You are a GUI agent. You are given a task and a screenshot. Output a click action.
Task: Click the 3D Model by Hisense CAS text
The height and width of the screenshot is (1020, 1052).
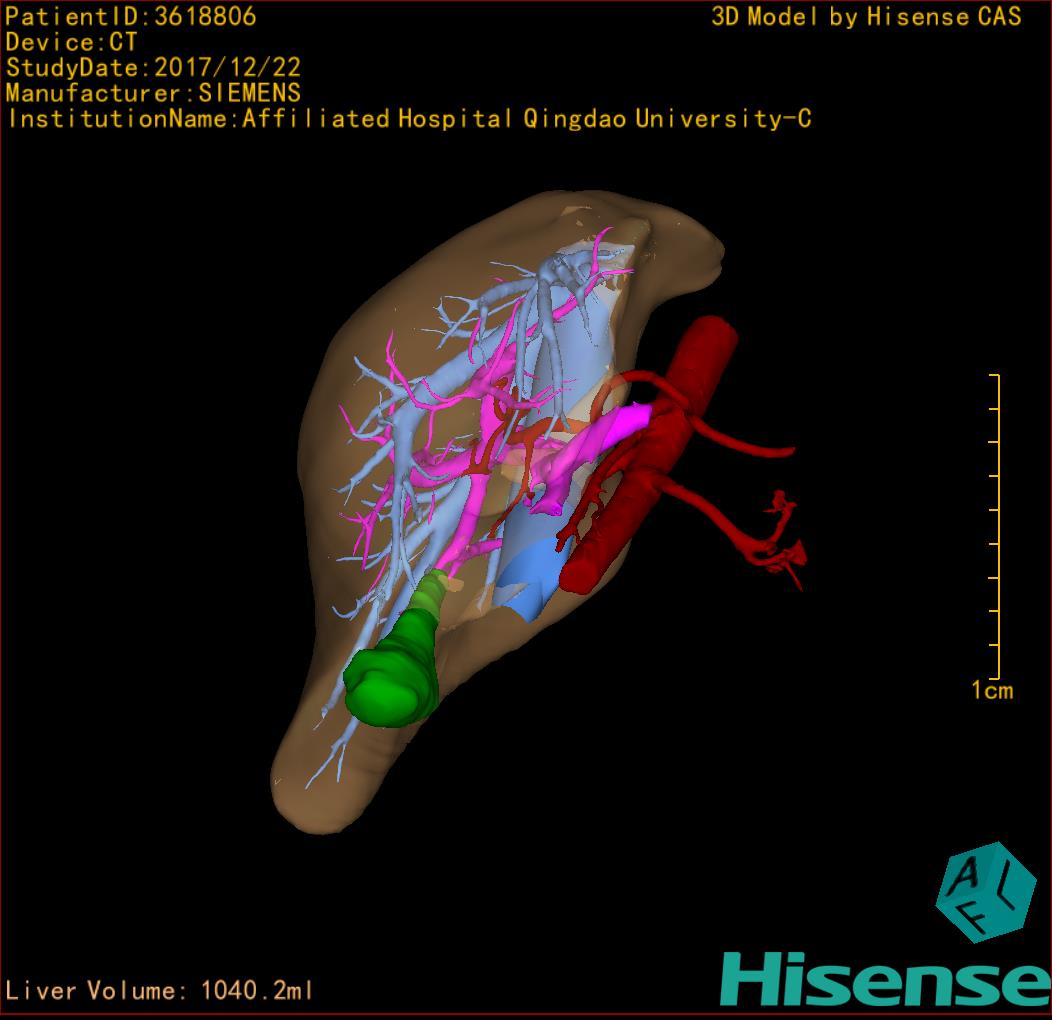click(866, 16)
